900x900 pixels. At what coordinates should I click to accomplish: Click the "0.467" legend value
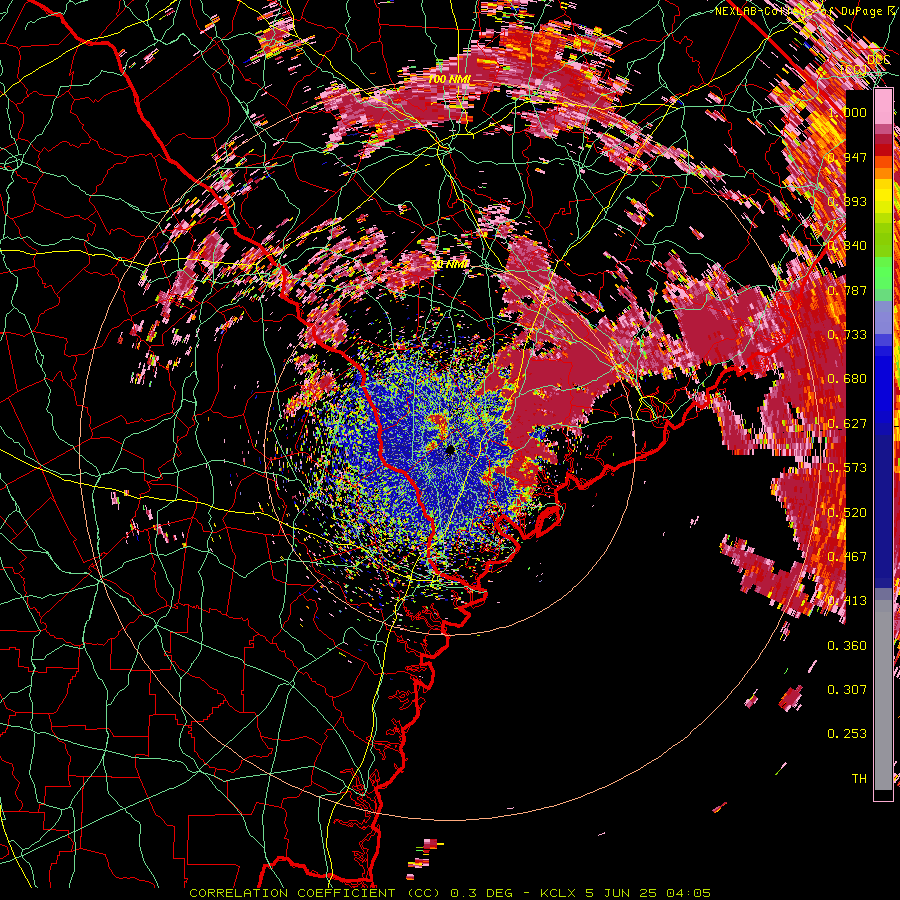[x=848, y=557]
